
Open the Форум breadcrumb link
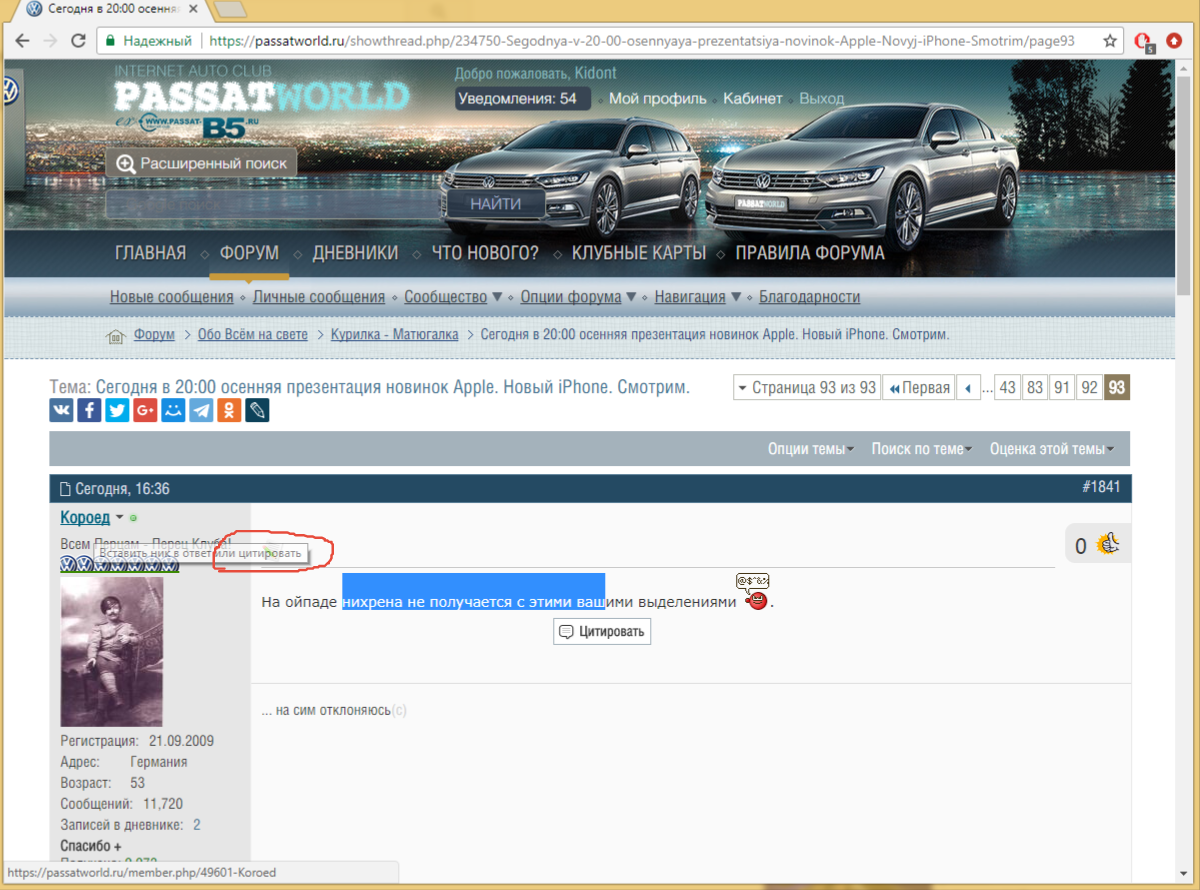[155, 335]
